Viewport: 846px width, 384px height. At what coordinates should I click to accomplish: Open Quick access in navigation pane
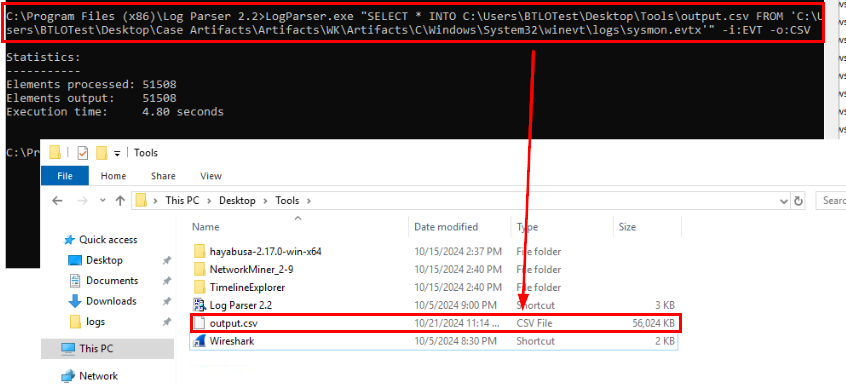108,239
